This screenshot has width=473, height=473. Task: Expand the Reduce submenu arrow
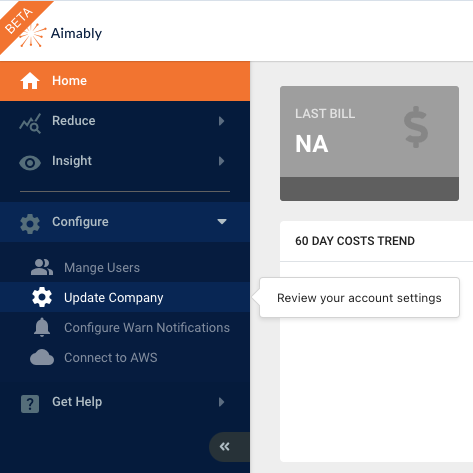221,121
